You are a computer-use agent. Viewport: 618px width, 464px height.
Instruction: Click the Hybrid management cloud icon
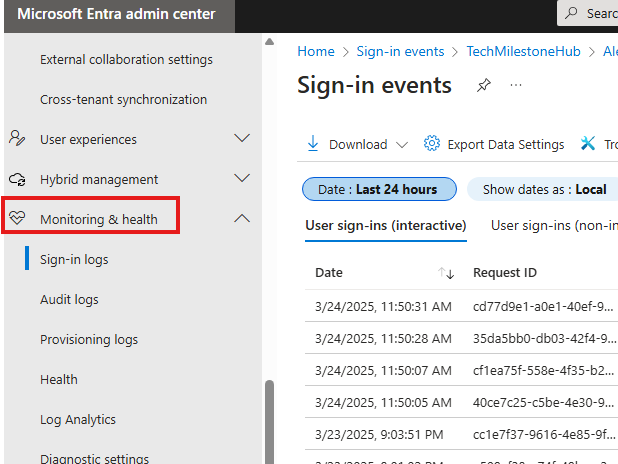[17, 179]
